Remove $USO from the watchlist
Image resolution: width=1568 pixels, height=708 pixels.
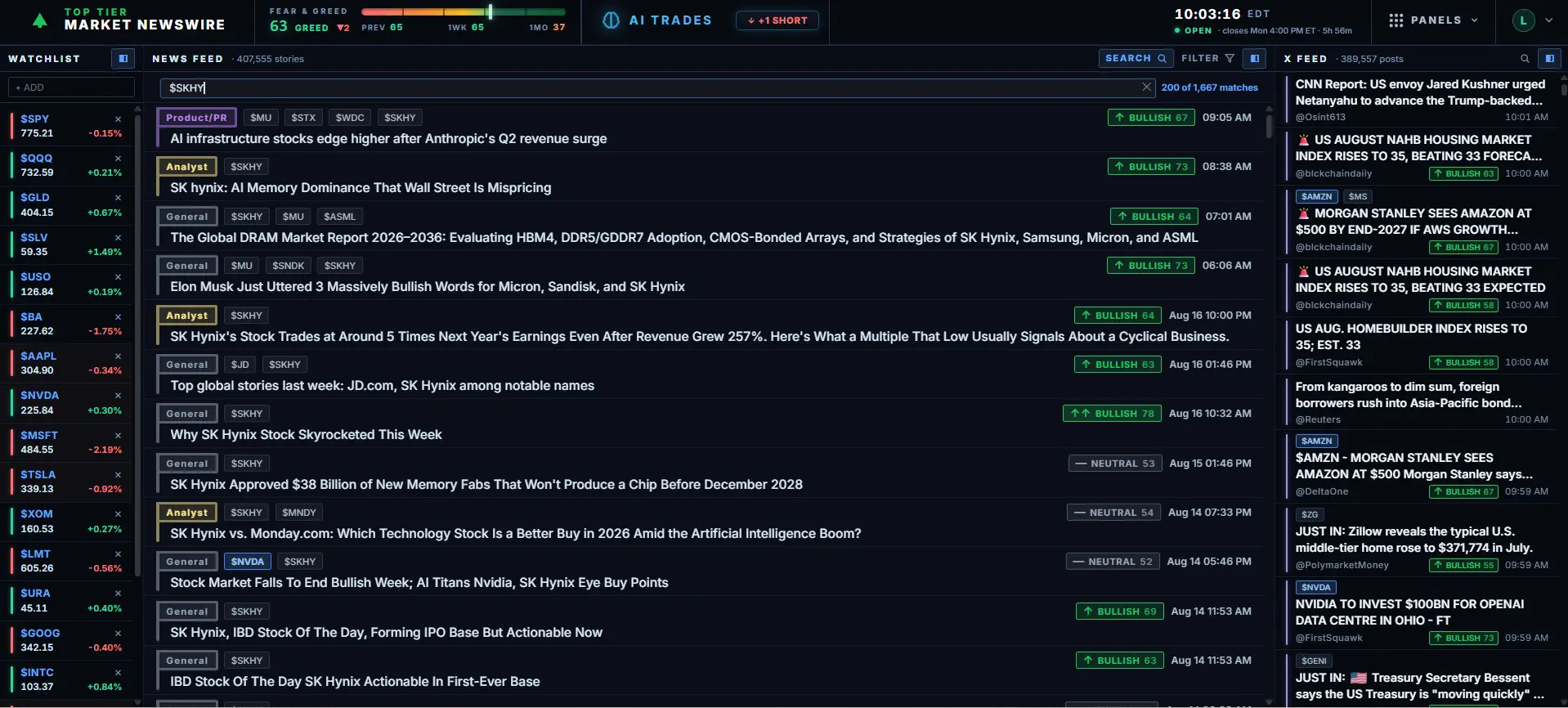pos(118,277)
